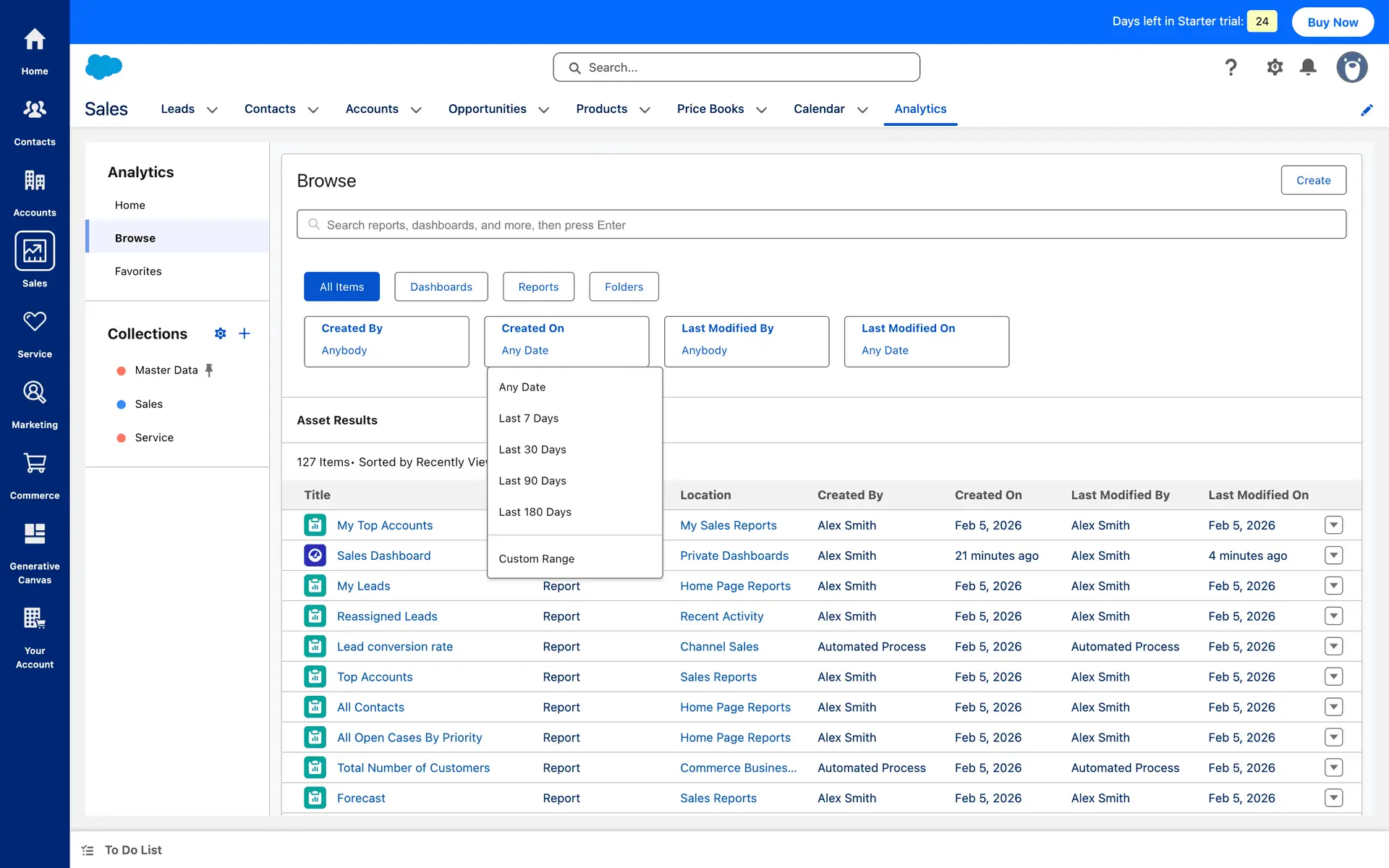Click the Marketing sidebar icon
Image resolution: width=1389 pixels, height=868 pixels.
click(35, 393)
